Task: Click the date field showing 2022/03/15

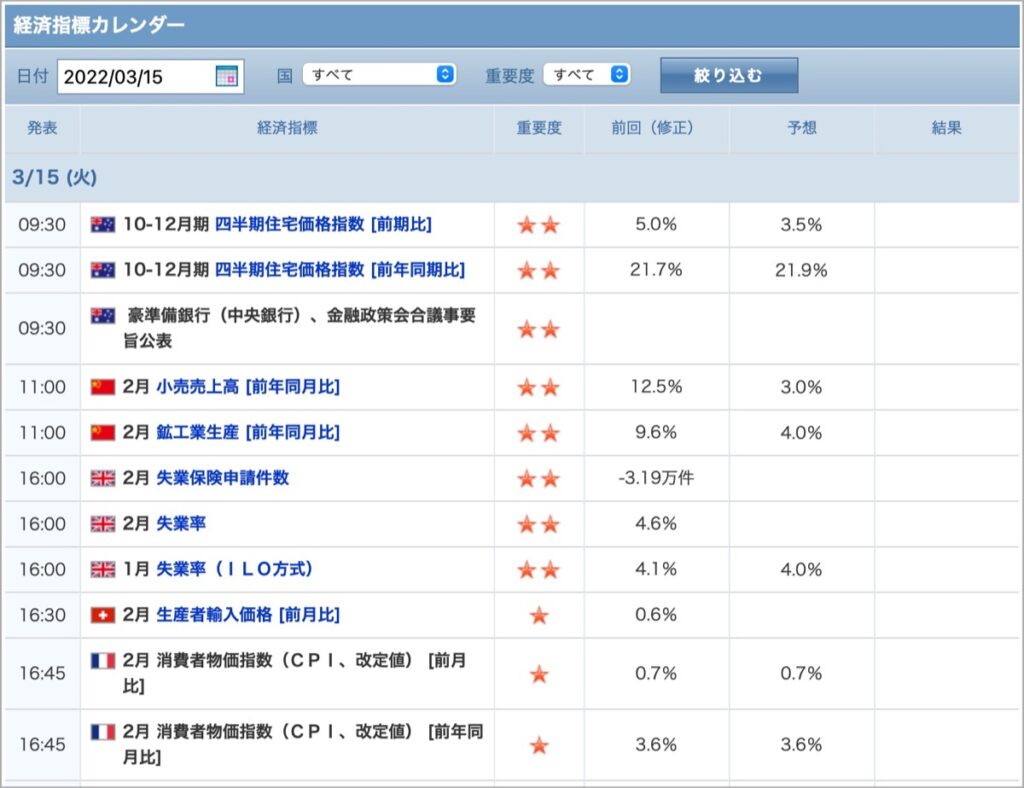Action: click(x=150, y=76)
